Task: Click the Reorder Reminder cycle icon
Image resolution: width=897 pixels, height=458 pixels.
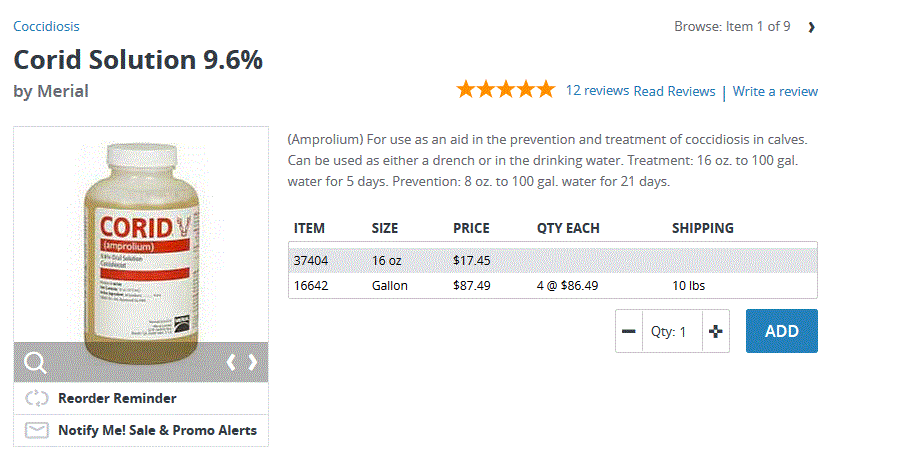Action: tap(37, 398)
